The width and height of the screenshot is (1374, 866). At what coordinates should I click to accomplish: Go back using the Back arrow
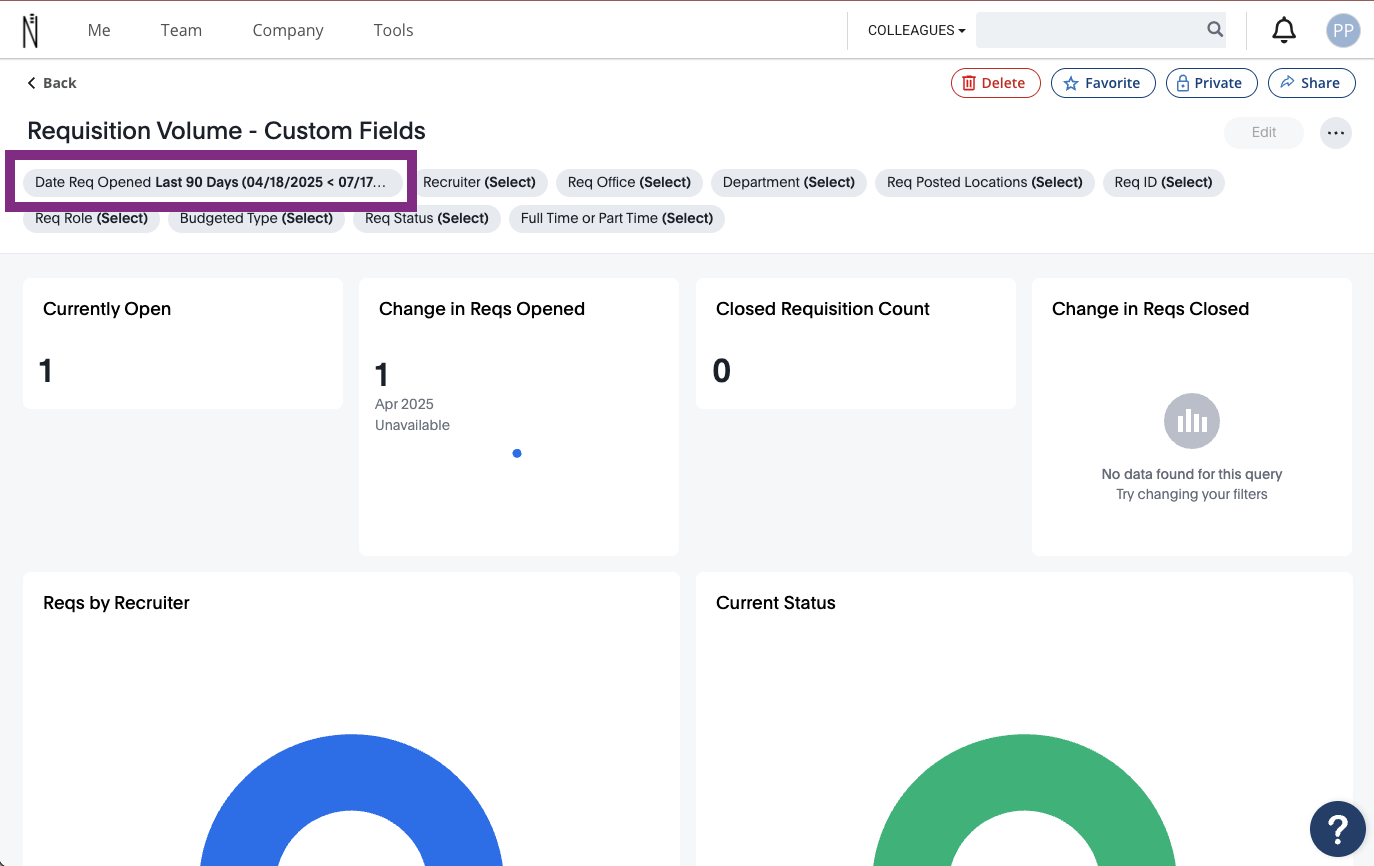pos(52,83)
